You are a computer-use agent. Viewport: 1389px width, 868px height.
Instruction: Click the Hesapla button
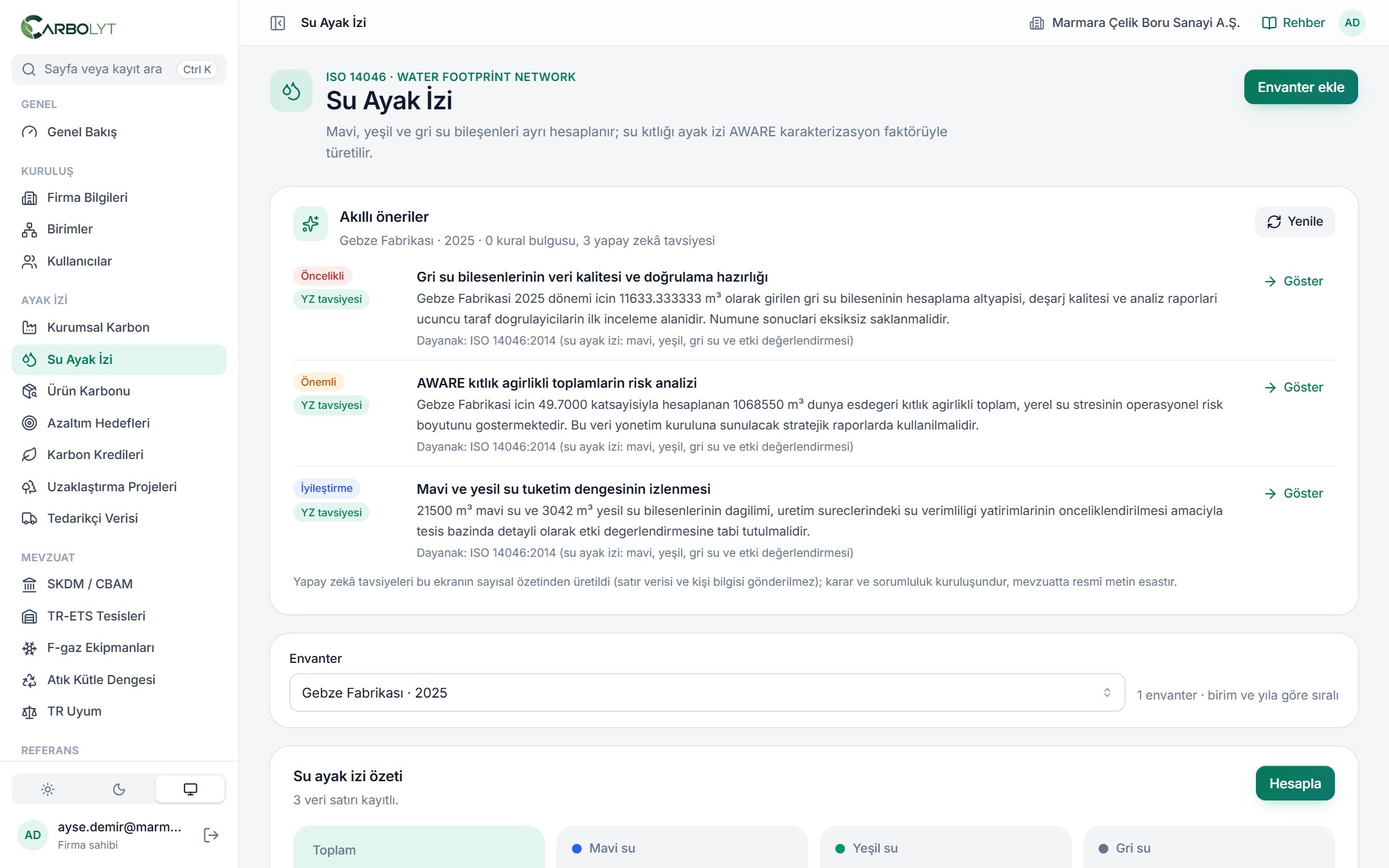coord(1295,784)
